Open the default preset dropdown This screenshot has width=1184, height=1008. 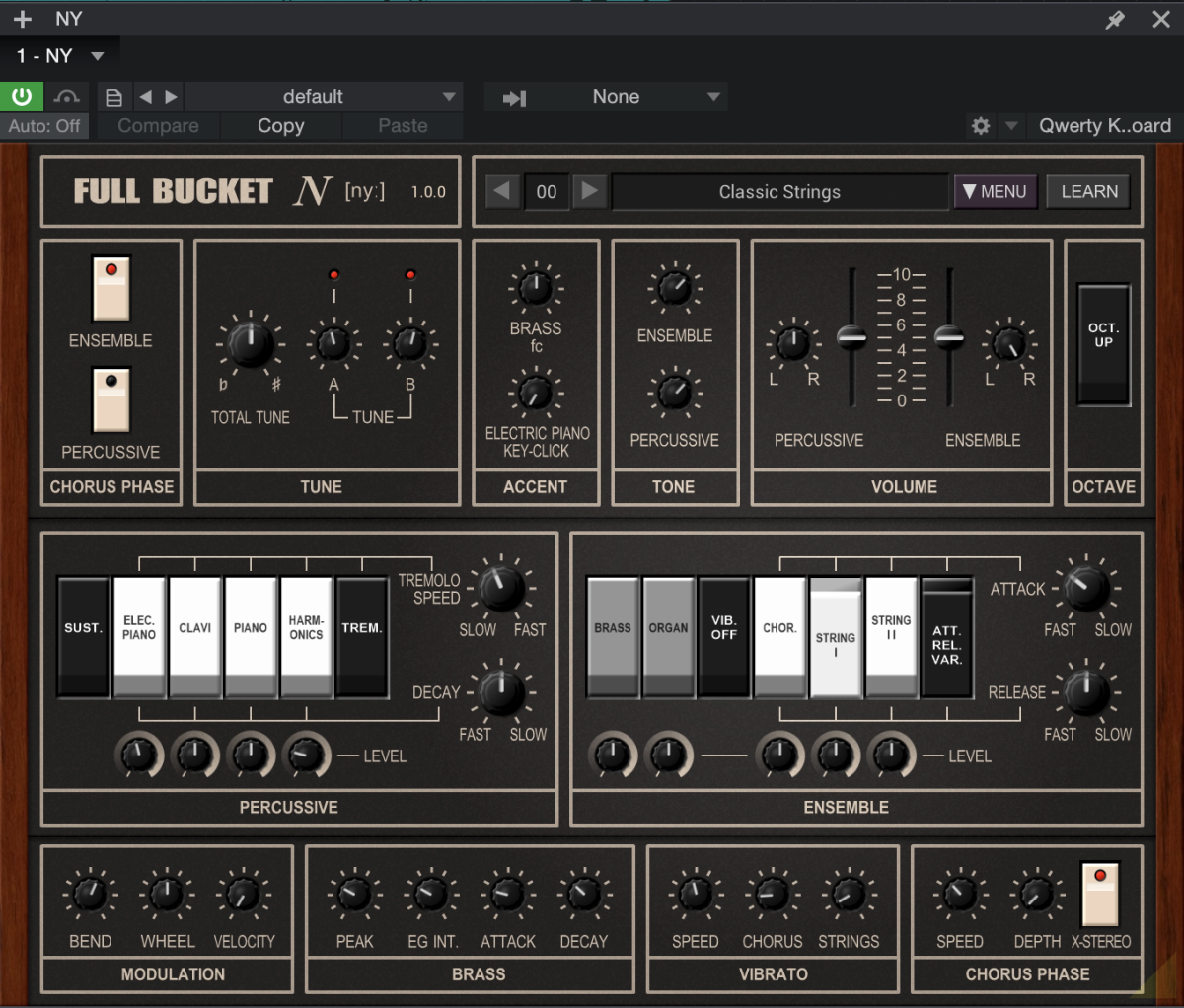[x=323, y=97]
